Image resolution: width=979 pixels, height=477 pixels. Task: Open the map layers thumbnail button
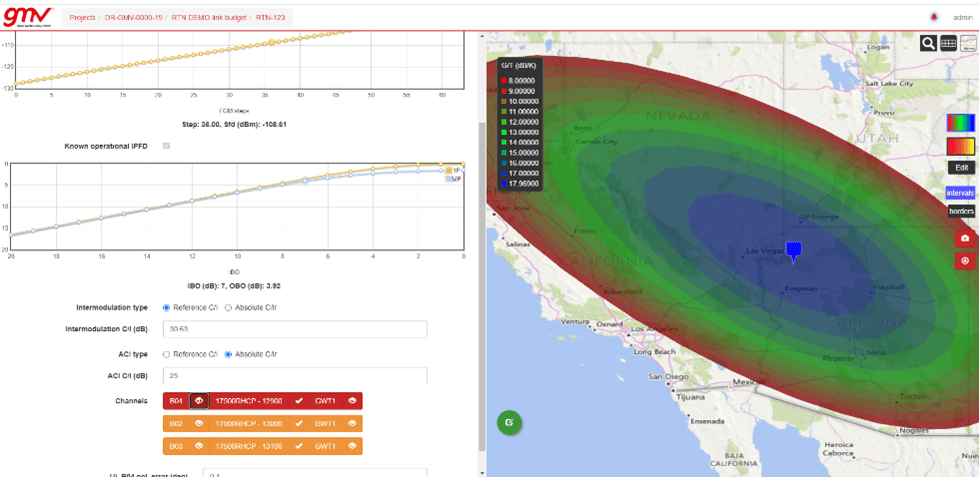968,43
